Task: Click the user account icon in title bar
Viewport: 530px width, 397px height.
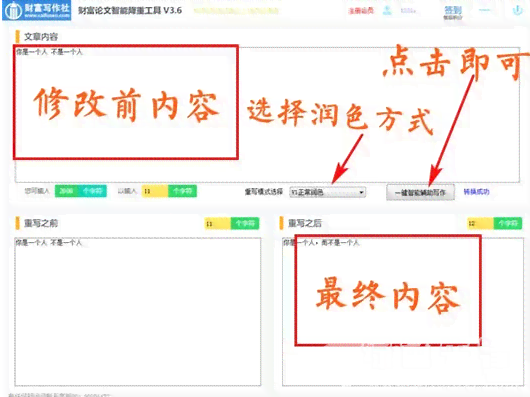Action: [x=387, y=10]
